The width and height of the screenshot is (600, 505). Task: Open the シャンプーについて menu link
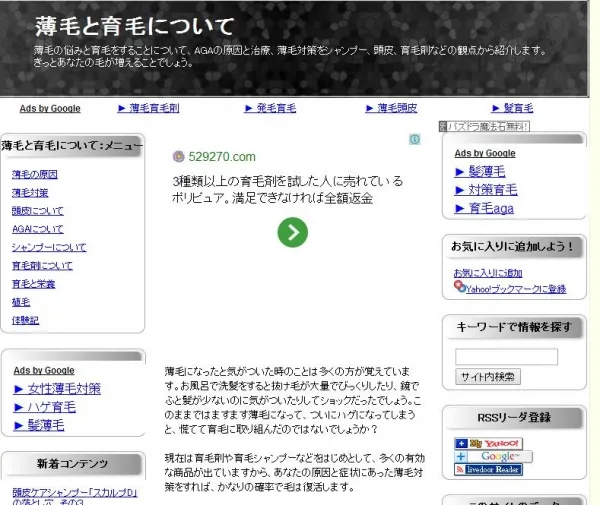(49, 248)
